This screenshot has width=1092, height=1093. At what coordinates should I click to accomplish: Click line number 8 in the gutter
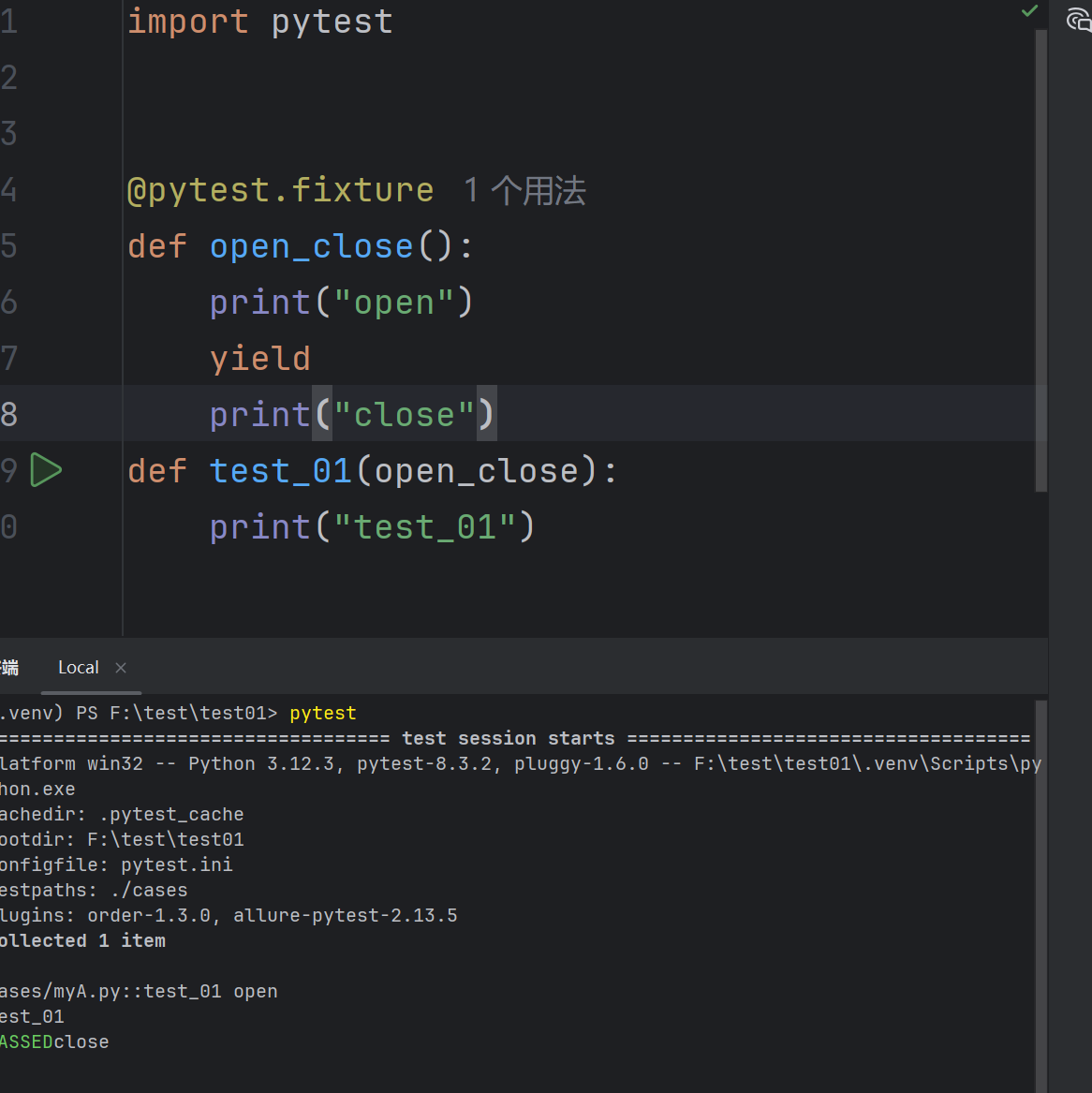tap(9, 415)
